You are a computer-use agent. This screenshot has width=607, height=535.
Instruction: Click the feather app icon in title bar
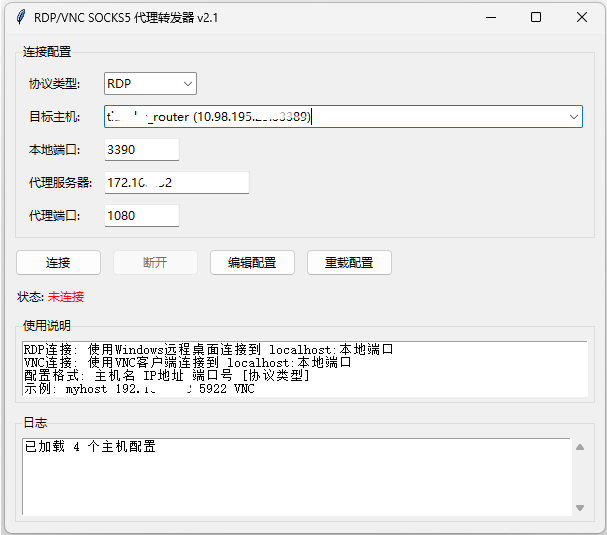click(21, 17)
